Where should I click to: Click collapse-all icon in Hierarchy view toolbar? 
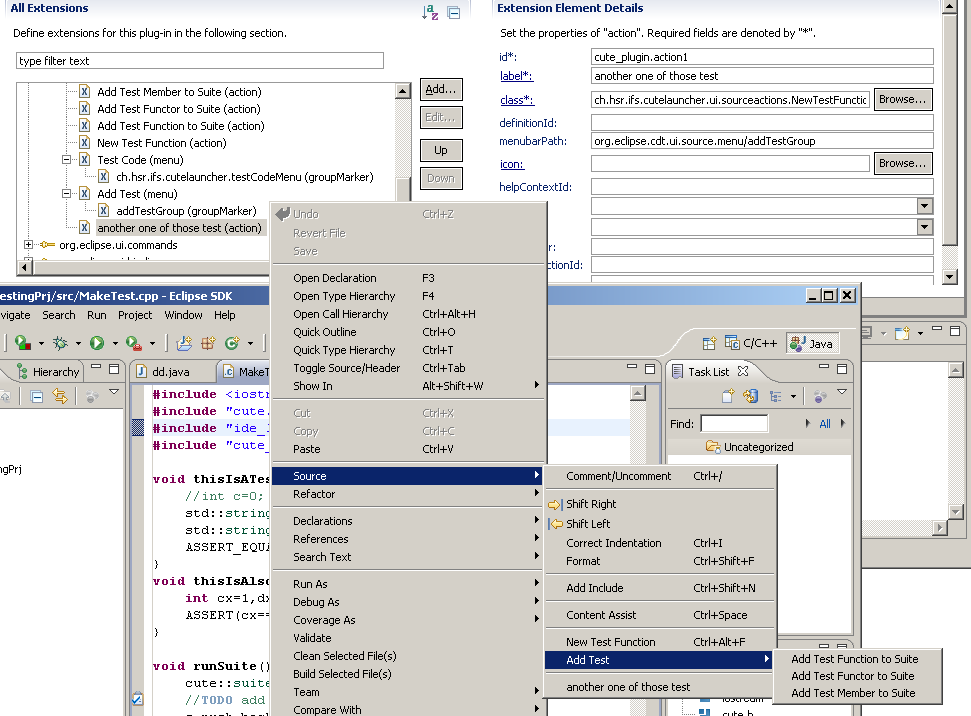point(37,396)
